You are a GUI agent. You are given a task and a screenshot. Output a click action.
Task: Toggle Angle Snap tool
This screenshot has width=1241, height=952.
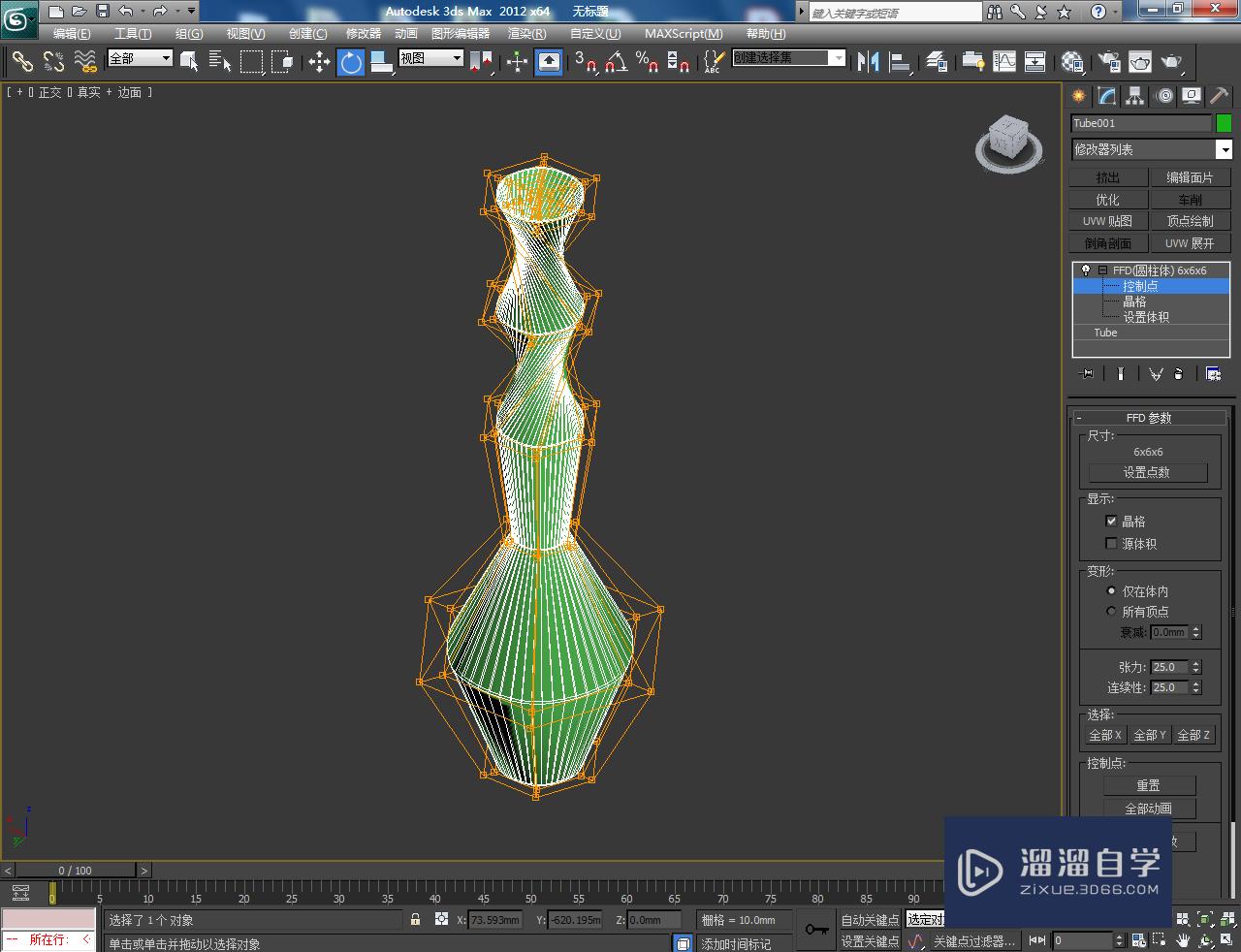click(616, 62)
